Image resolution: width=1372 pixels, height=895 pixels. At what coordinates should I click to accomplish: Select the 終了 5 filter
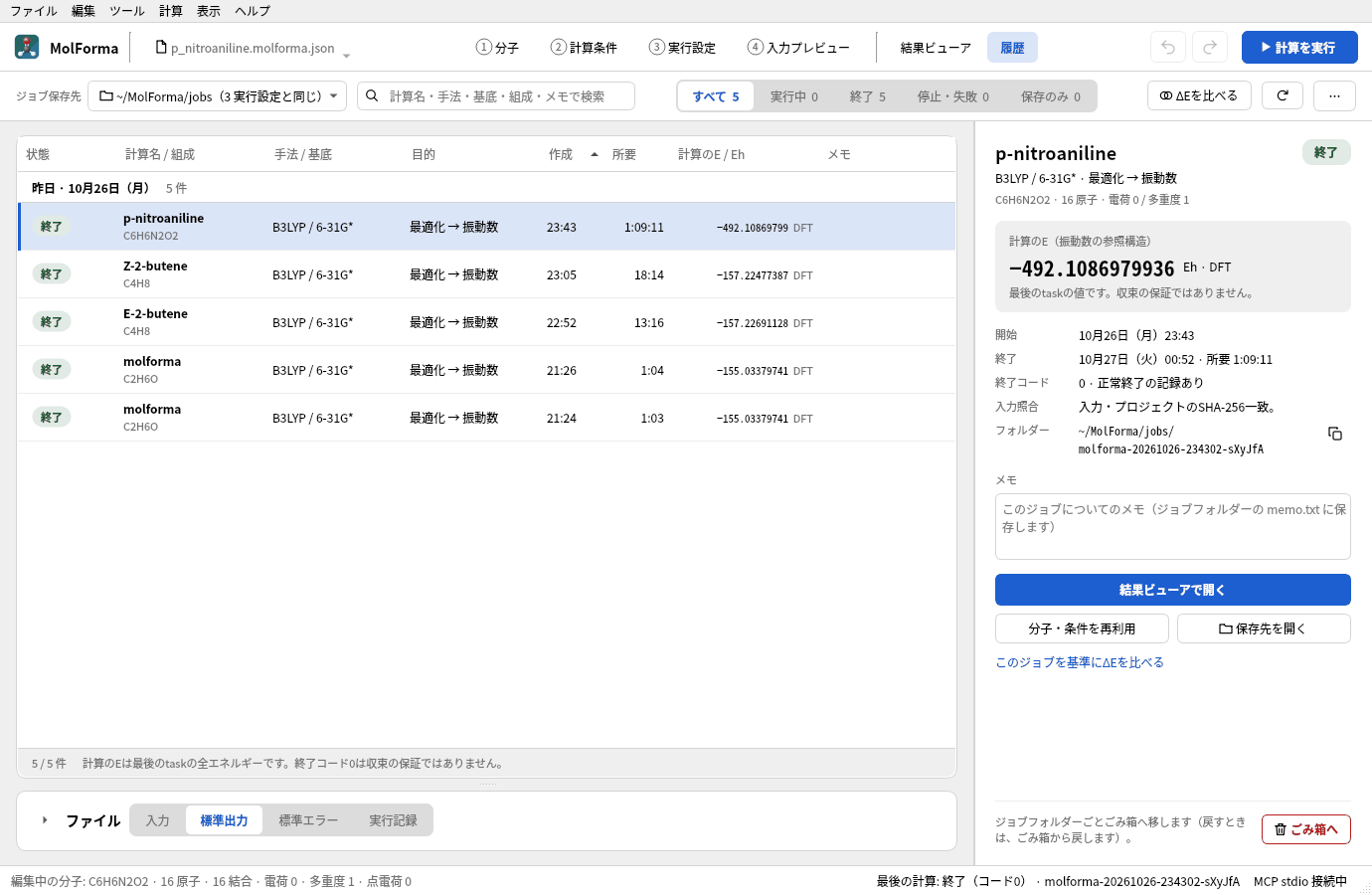point(868,96)
